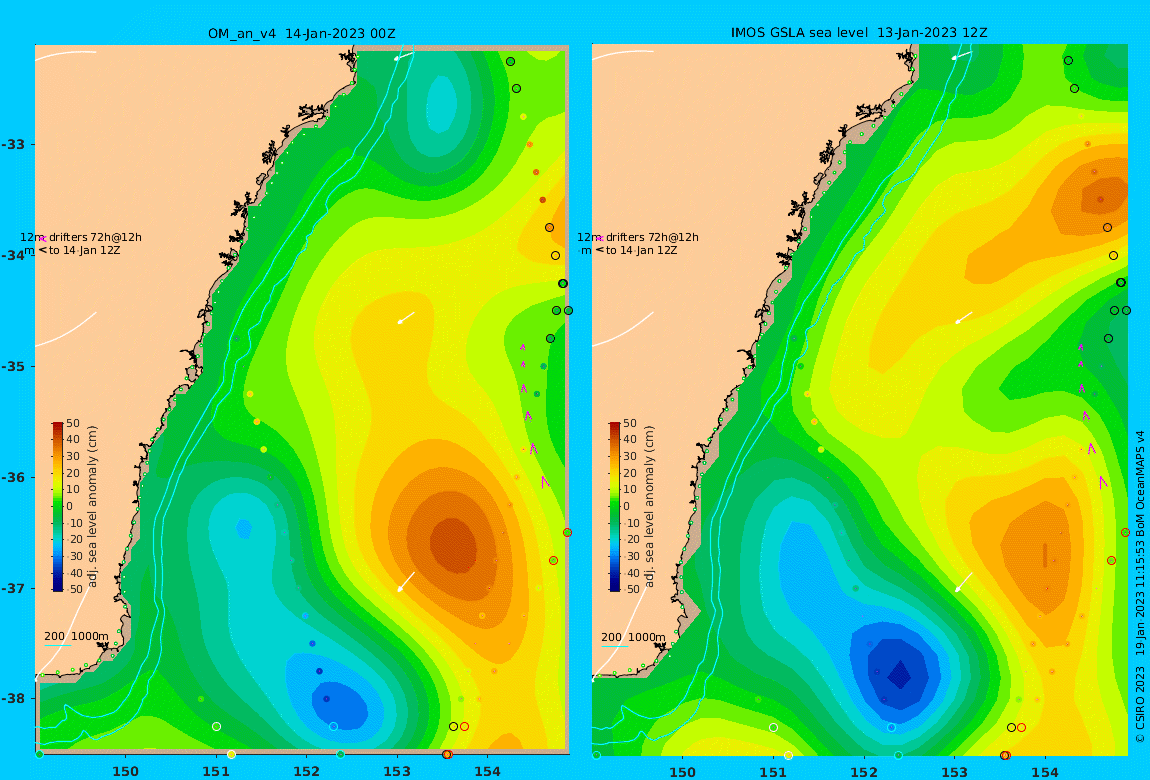Click the cyan isobath legend line on the right map

point(615,646)
